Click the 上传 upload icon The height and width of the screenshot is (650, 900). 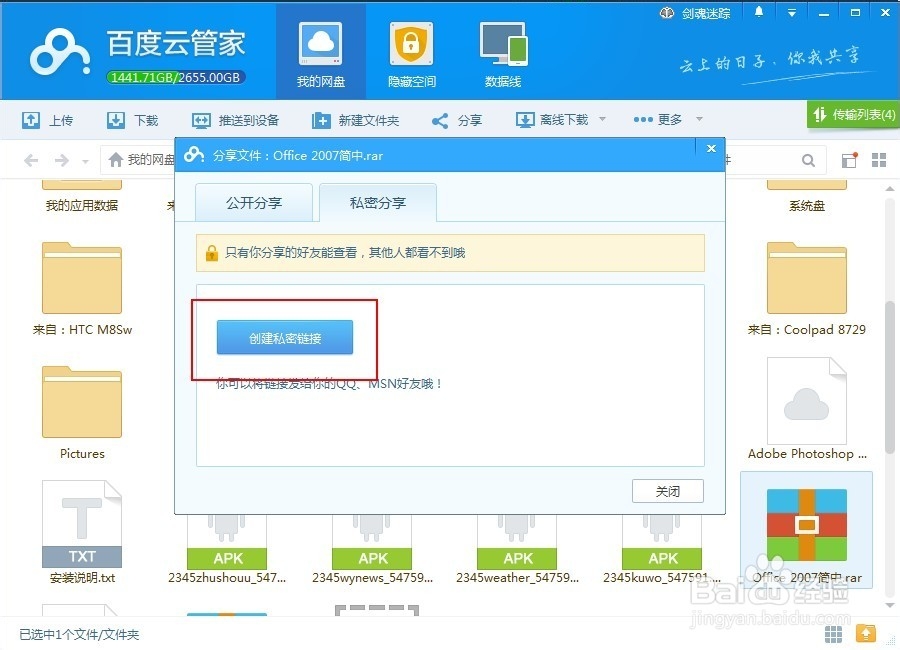tap(31, 120)
